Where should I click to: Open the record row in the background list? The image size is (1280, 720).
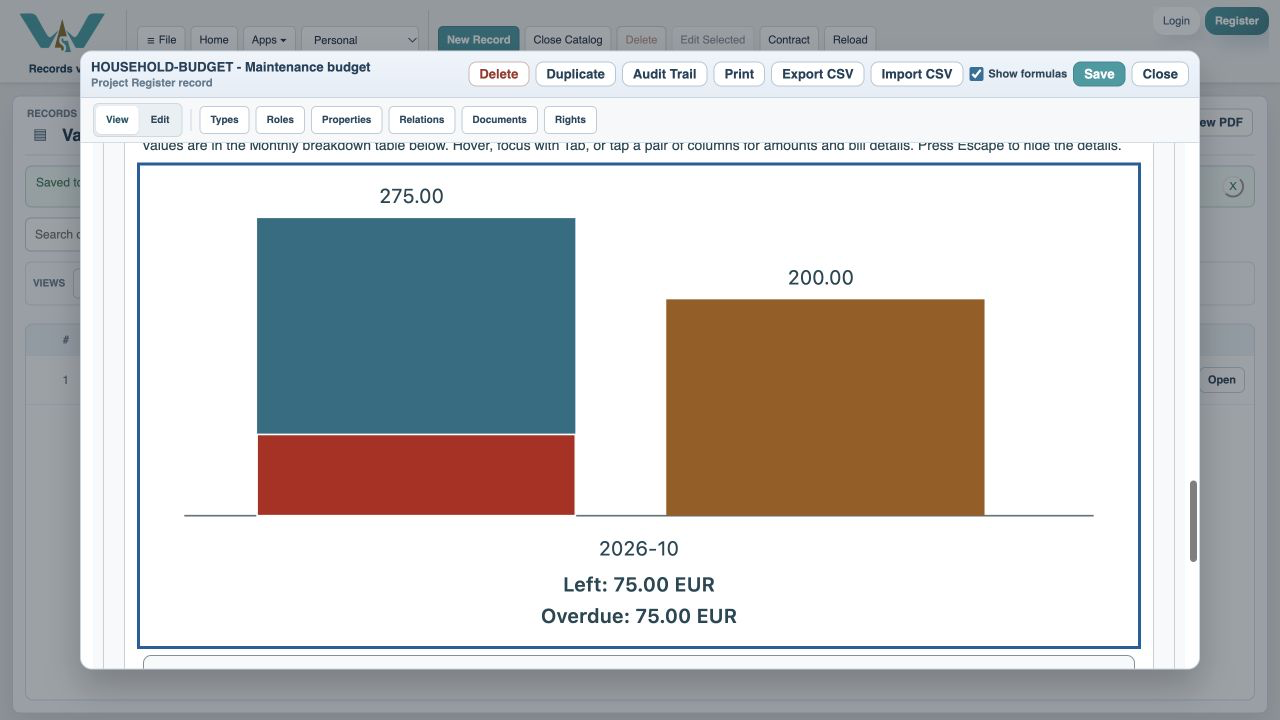coord(1222,380)
